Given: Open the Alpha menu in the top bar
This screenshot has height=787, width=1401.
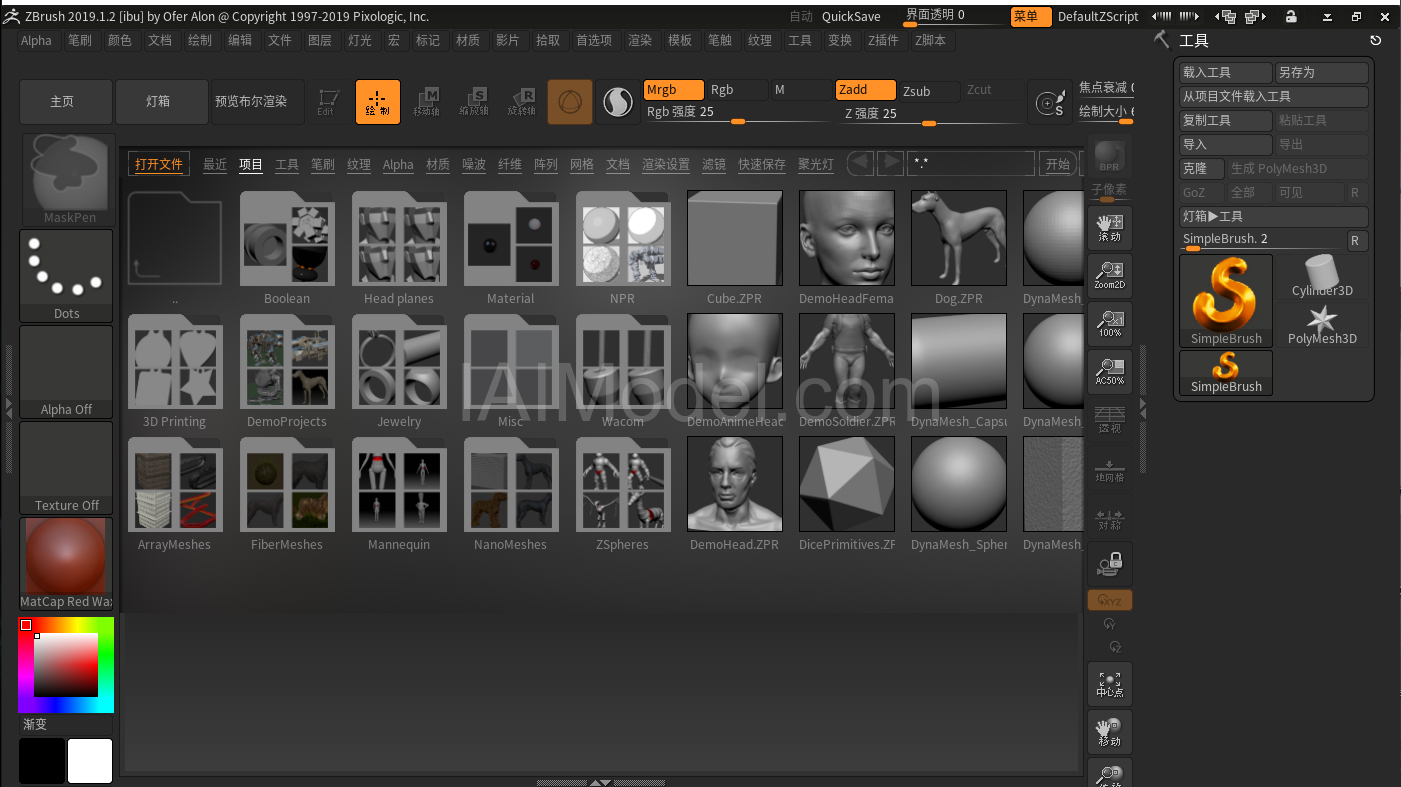Looking at the screenshot, I should 36,41.
